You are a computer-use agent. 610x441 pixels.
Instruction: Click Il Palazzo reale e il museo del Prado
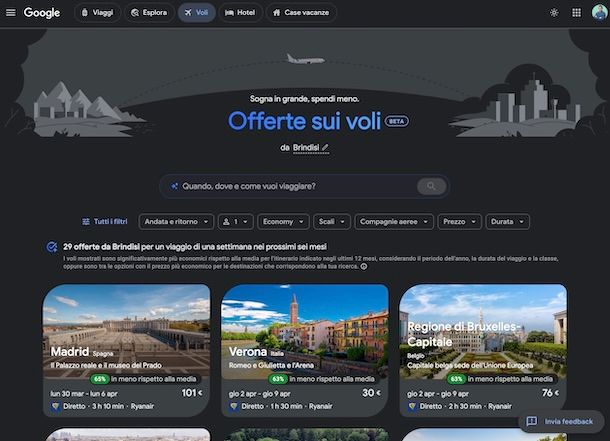coord(106,366)
